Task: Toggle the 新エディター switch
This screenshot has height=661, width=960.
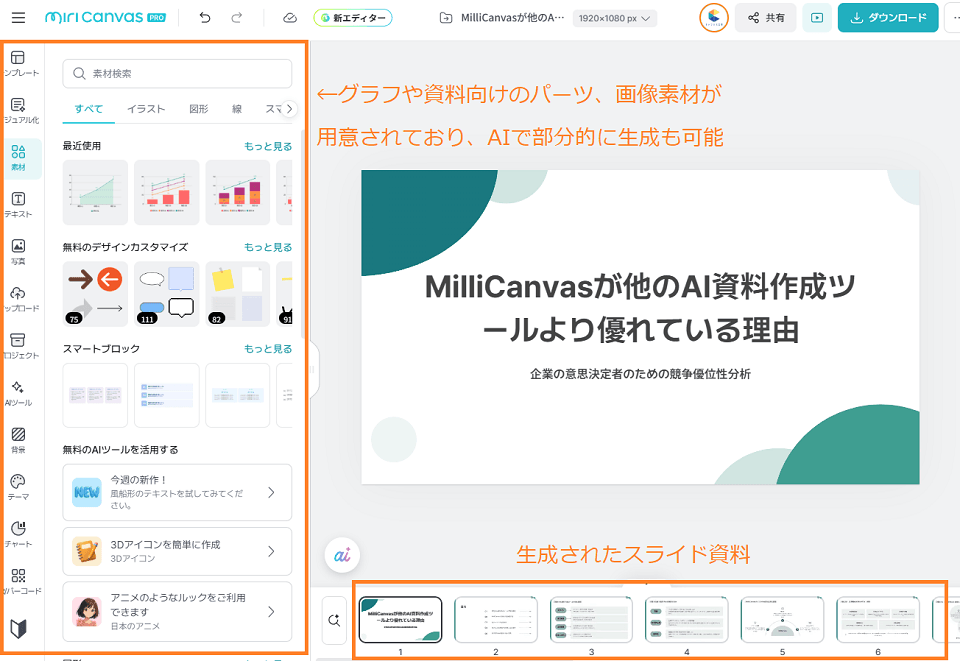Action: coord(353,18)
